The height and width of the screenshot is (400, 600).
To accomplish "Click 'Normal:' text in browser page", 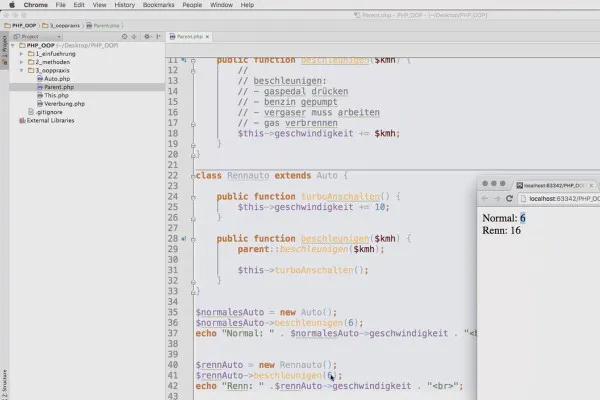I will pos(500,218).
